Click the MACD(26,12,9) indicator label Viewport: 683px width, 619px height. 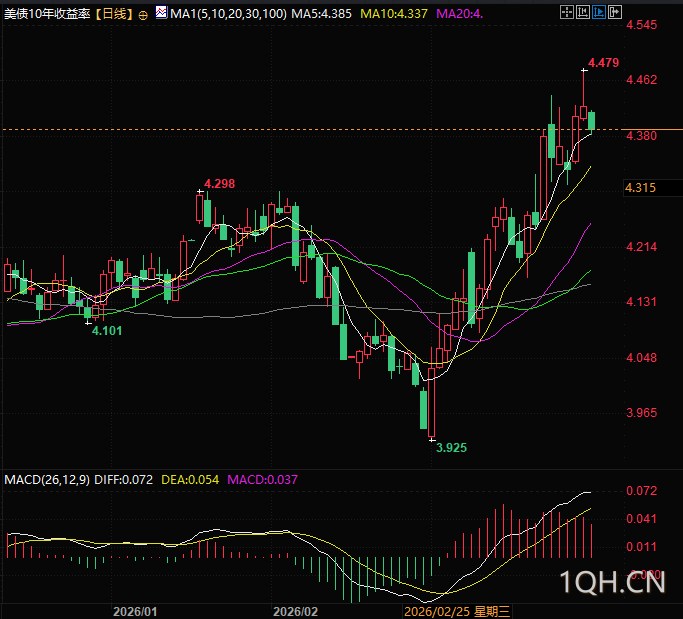[x=47, y=480]
